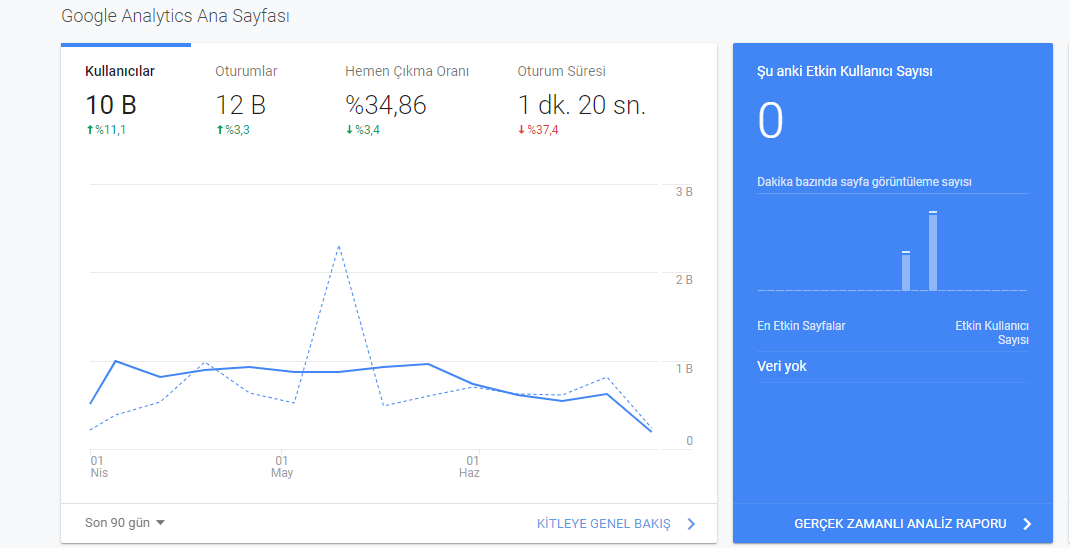Screen dimensions: 1070x548
Task: Click the 3 B y-axis label
Action: point(684,192)
